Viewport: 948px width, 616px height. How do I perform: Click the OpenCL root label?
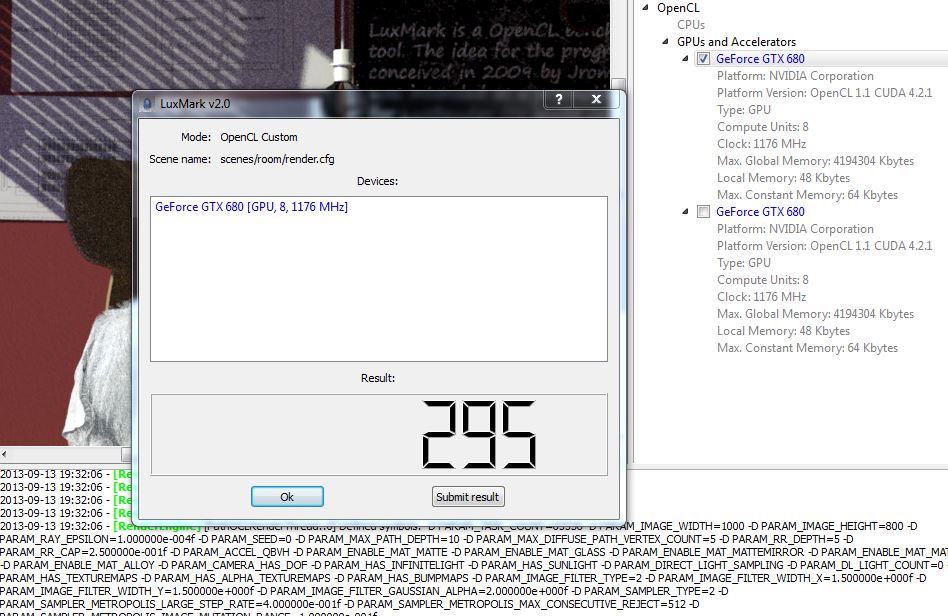pos(678,8)
